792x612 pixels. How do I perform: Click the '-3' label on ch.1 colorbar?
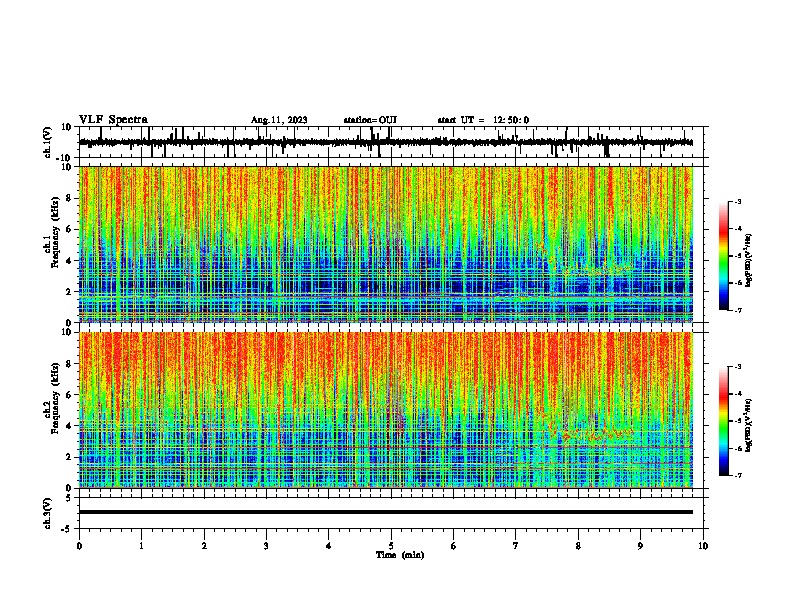pyautogui.click(x=738, y=201)
